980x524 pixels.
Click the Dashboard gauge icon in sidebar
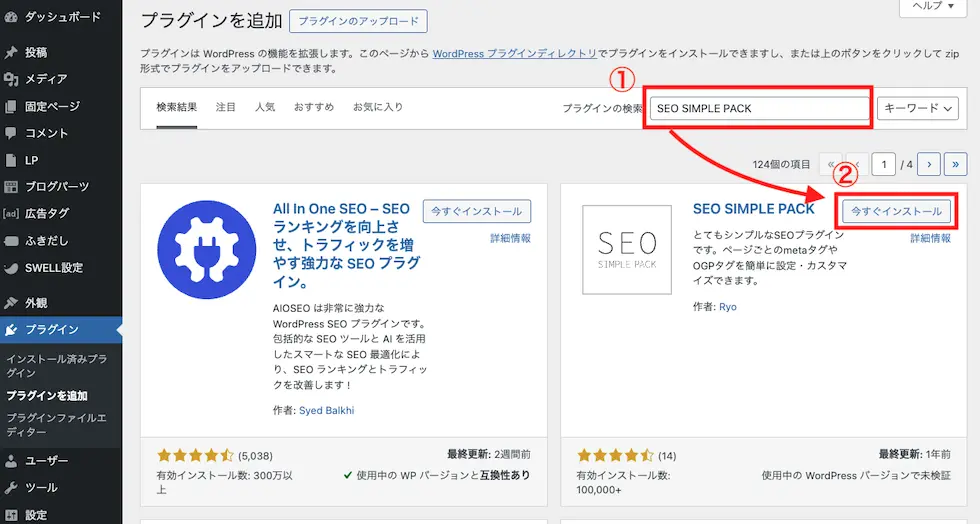point(10,17)
